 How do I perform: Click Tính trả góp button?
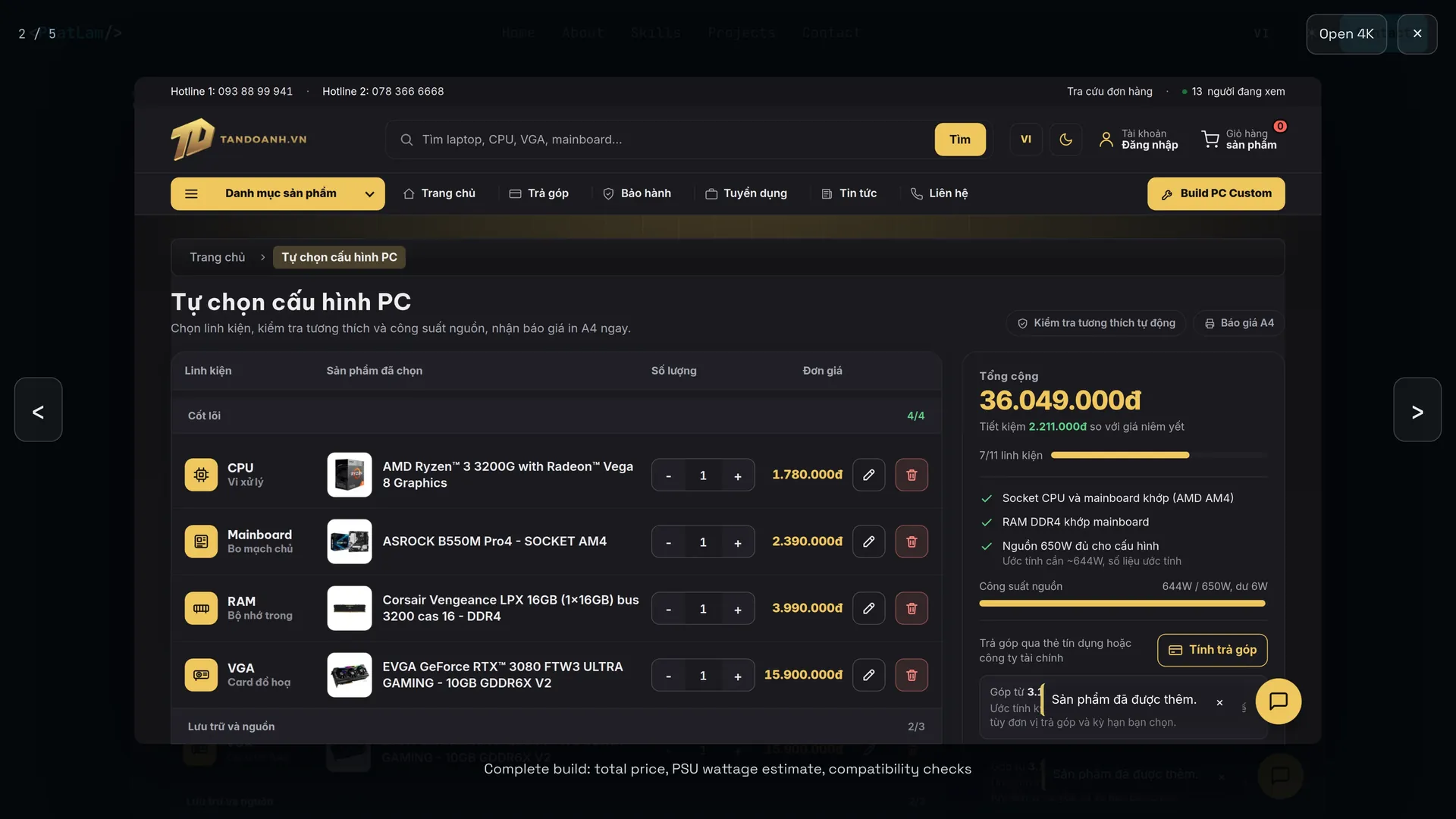click(1213, 650)
